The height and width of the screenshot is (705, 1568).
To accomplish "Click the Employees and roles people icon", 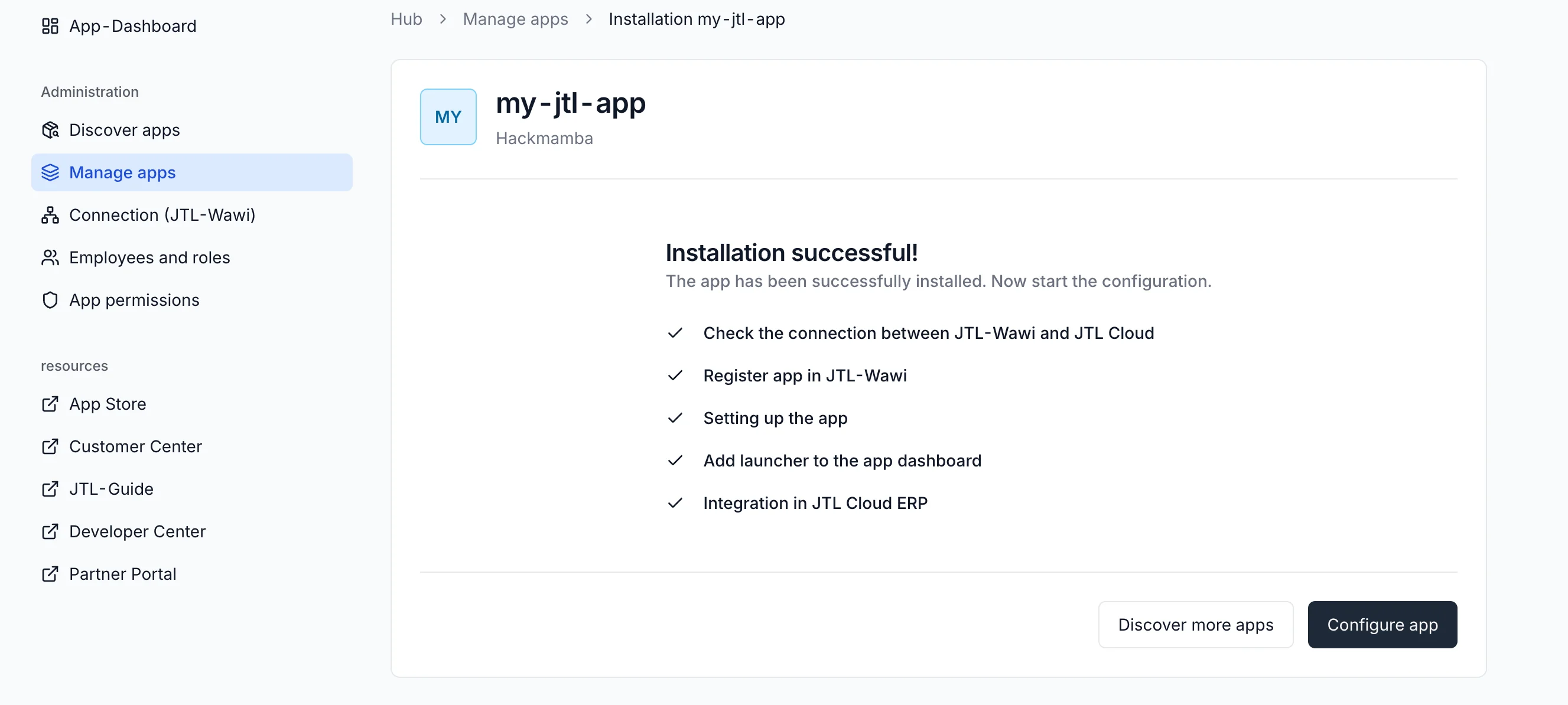I will click(x=50, y=258).
